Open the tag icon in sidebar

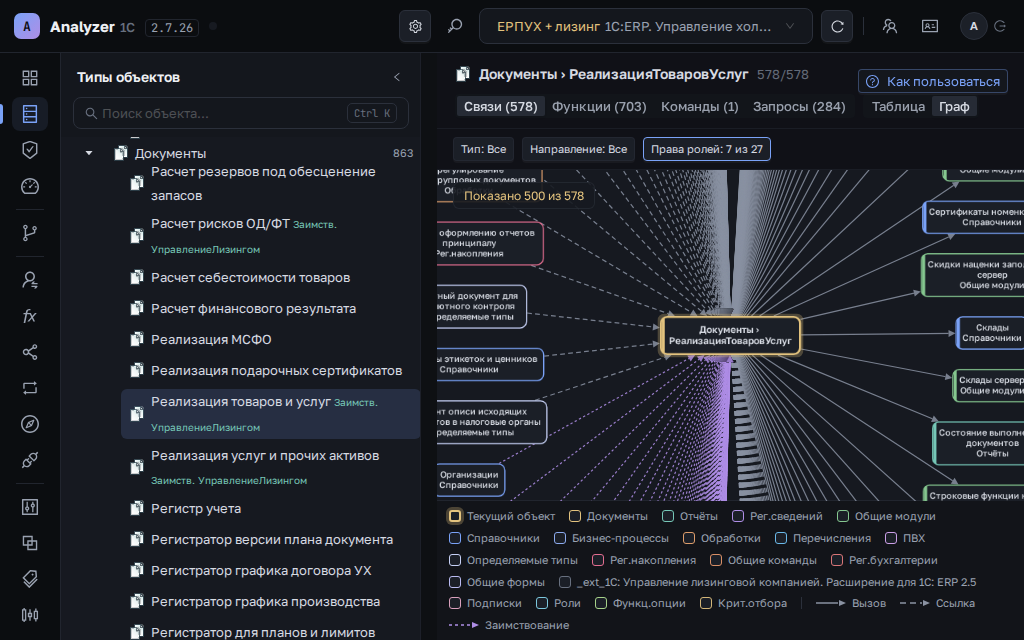(x=30, y=579)
